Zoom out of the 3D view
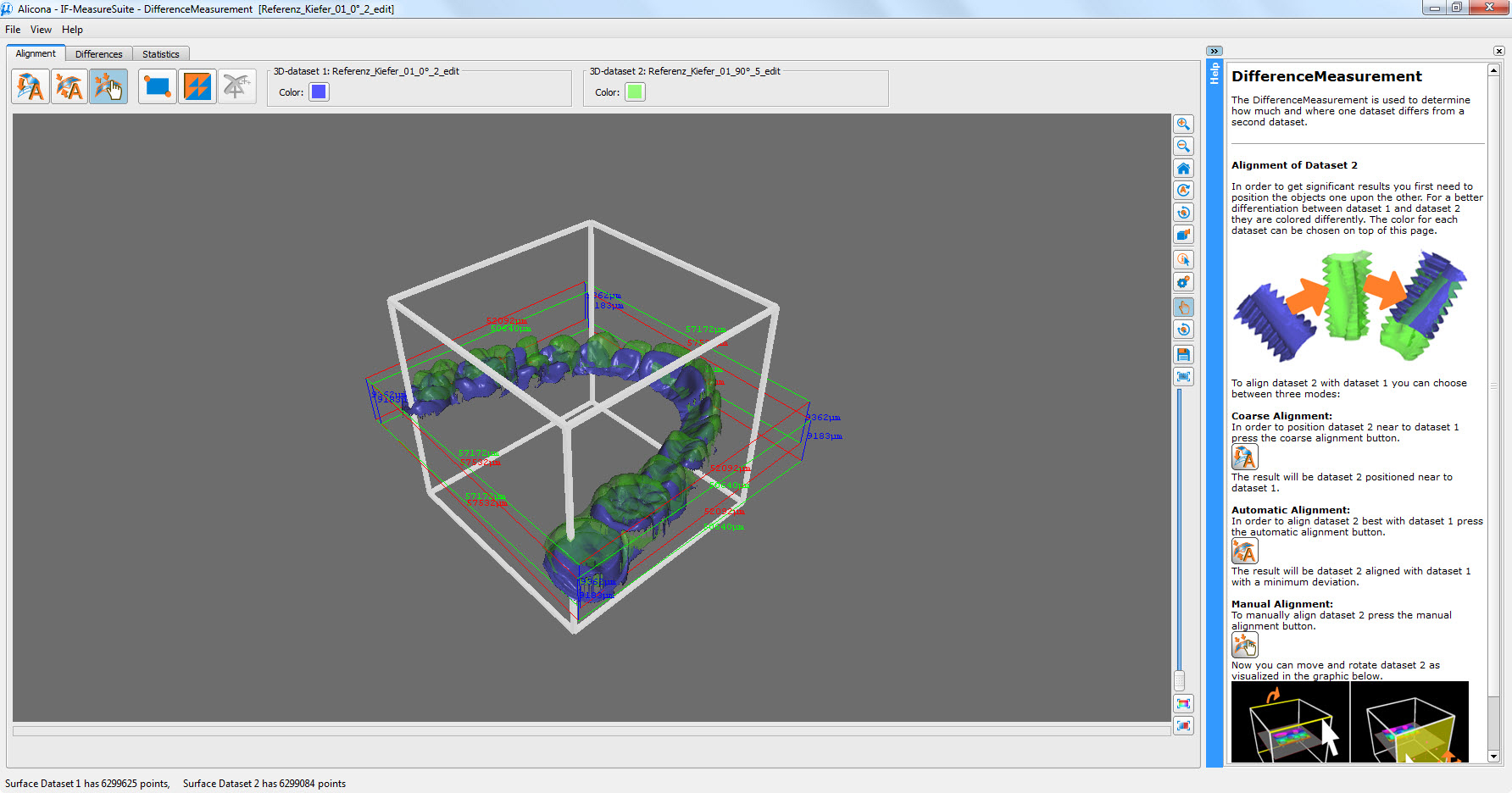Screen dimensions: 1512x793 (1184, 147)
